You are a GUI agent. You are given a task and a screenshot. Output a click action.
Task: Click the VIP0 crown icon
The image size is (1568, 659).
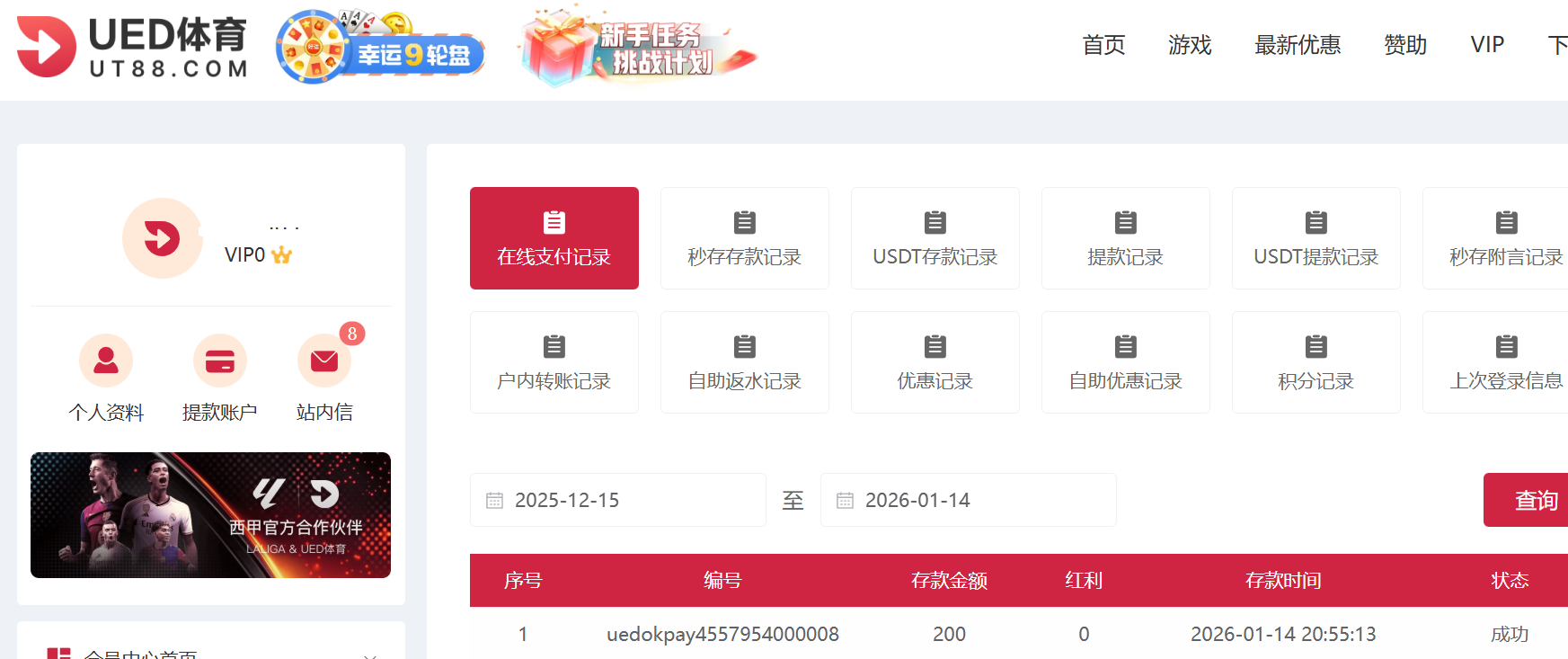282,255
